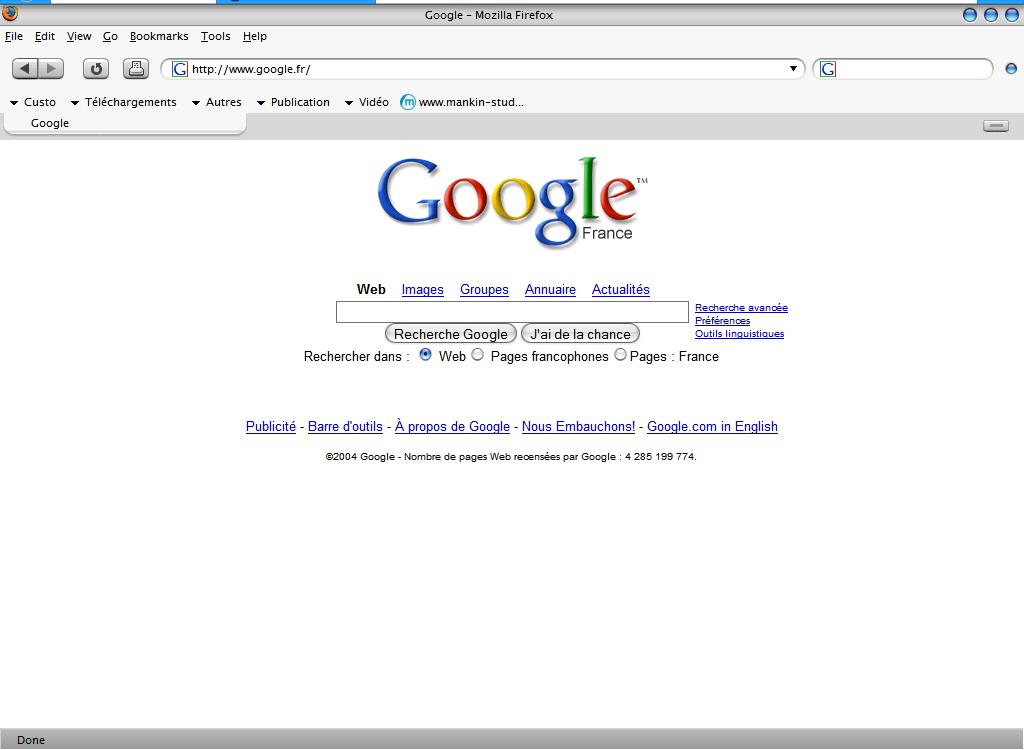Click the throbber icon right of search box

1011,69
